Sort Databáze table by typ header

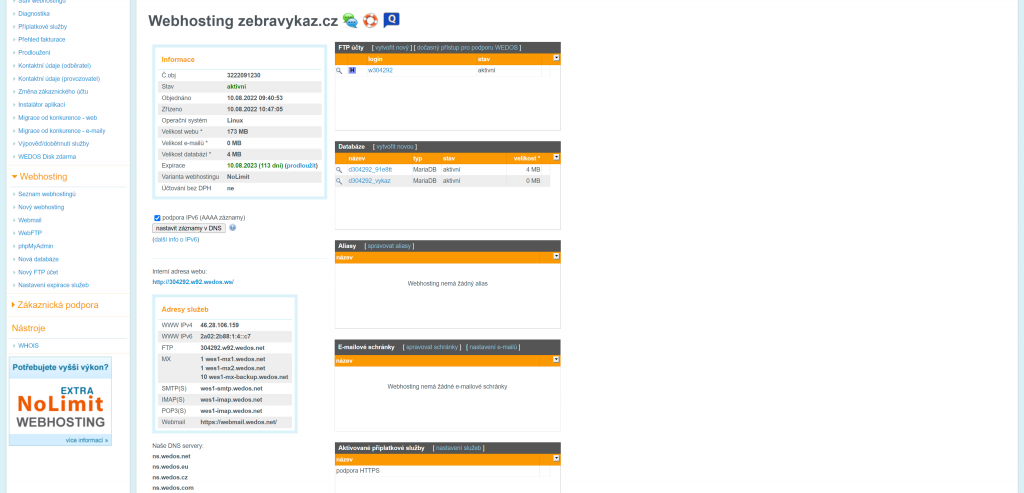pos(417,159)
